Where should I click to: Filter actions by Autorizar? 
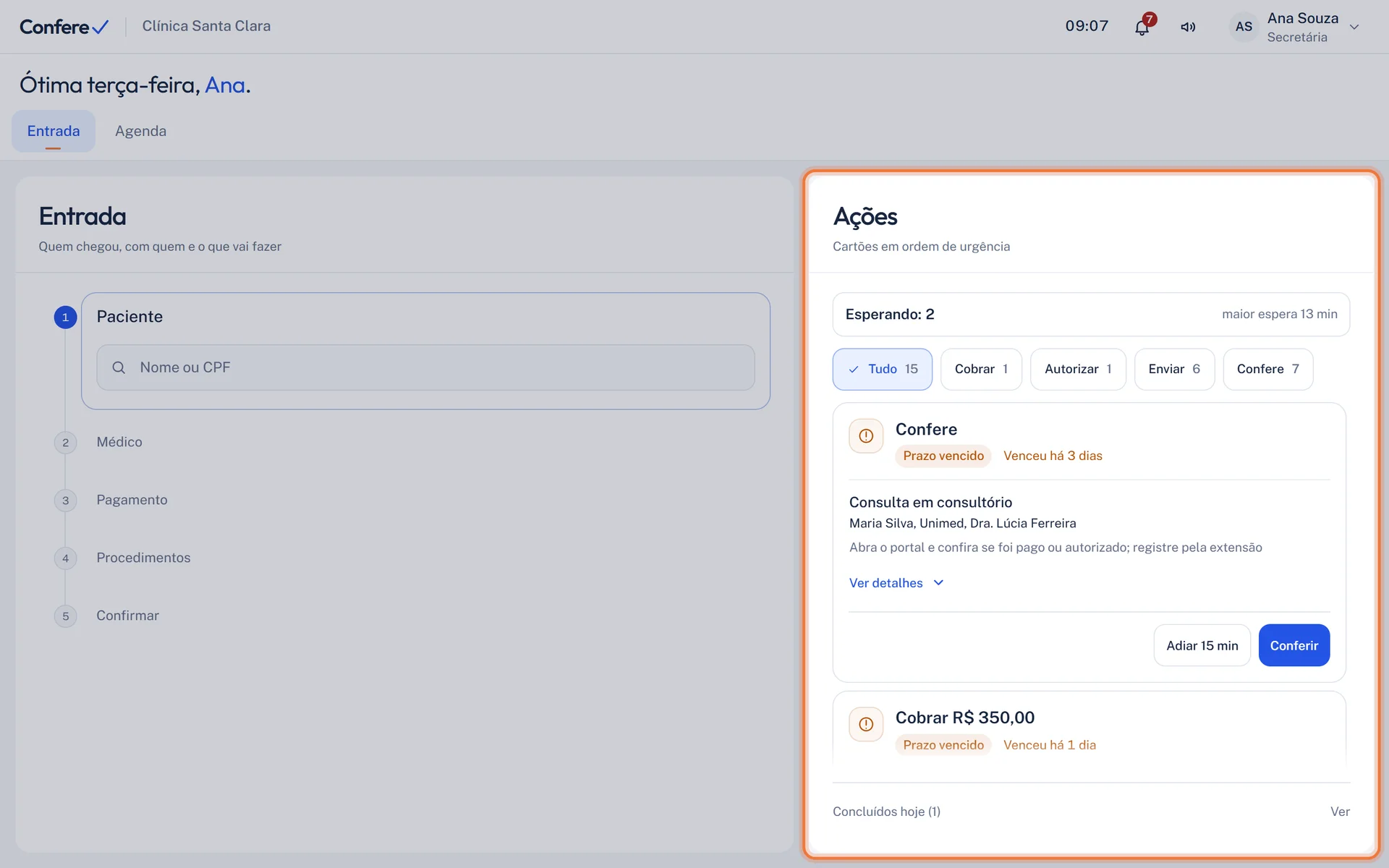(1078, 369)
